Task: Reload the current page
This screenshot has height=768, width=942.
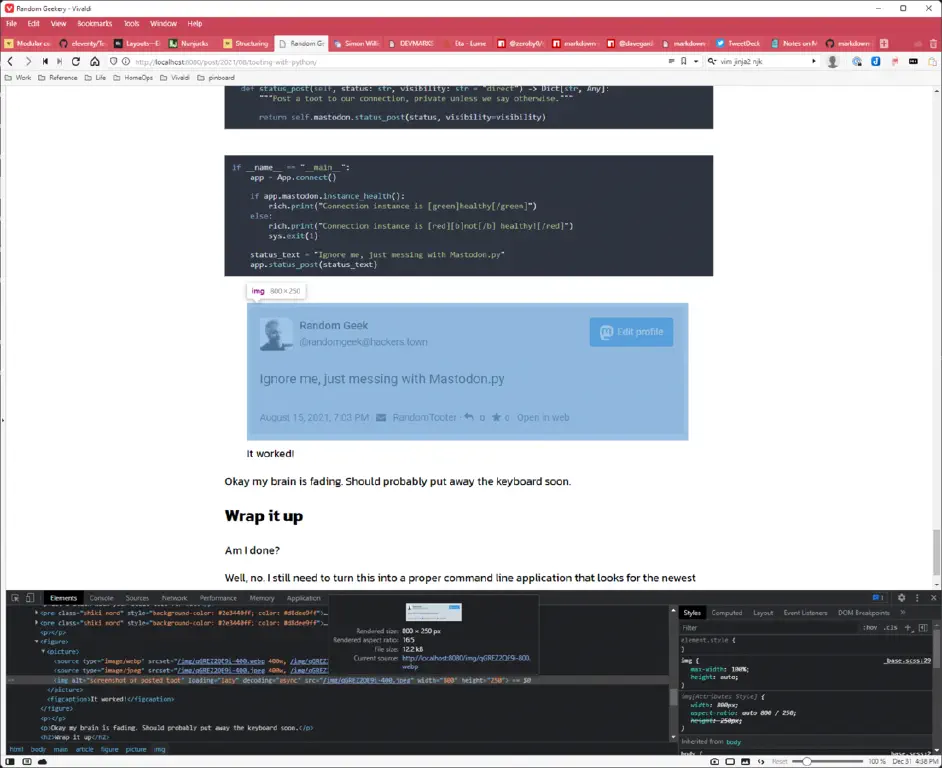Action: coord(76,61)
